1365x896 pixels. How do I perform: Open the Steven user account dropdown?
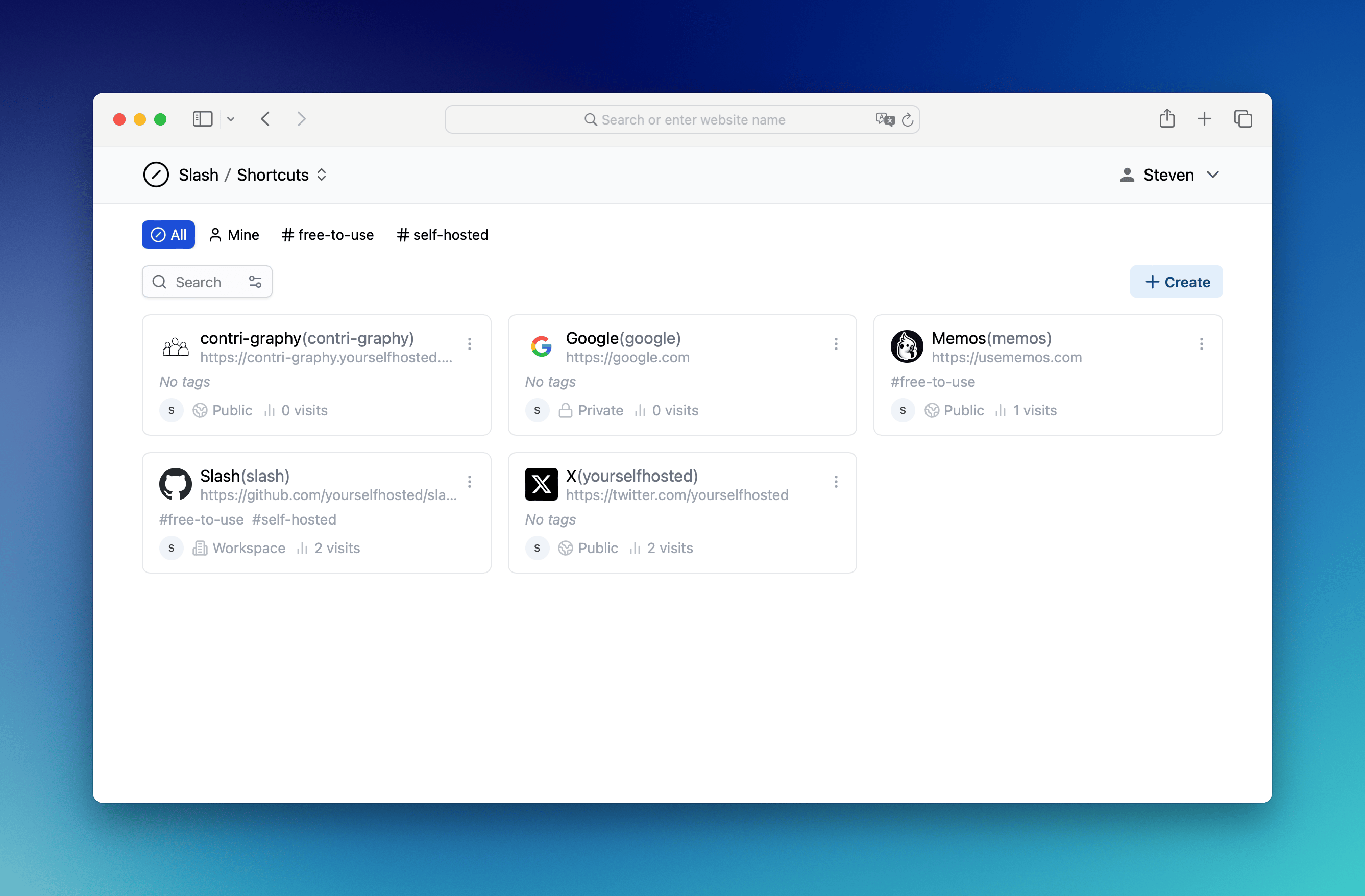[1169, 175]
